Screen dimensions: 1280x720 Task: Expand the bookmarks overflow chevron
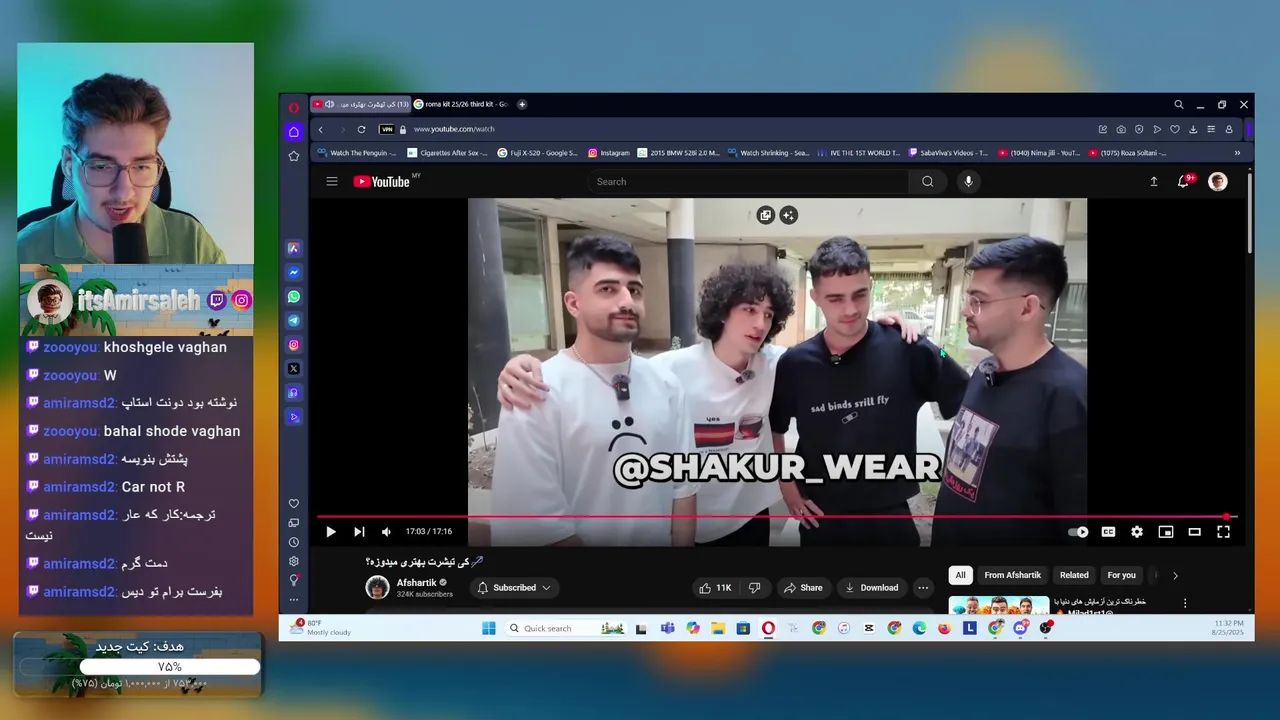[x=1237, y=153]
